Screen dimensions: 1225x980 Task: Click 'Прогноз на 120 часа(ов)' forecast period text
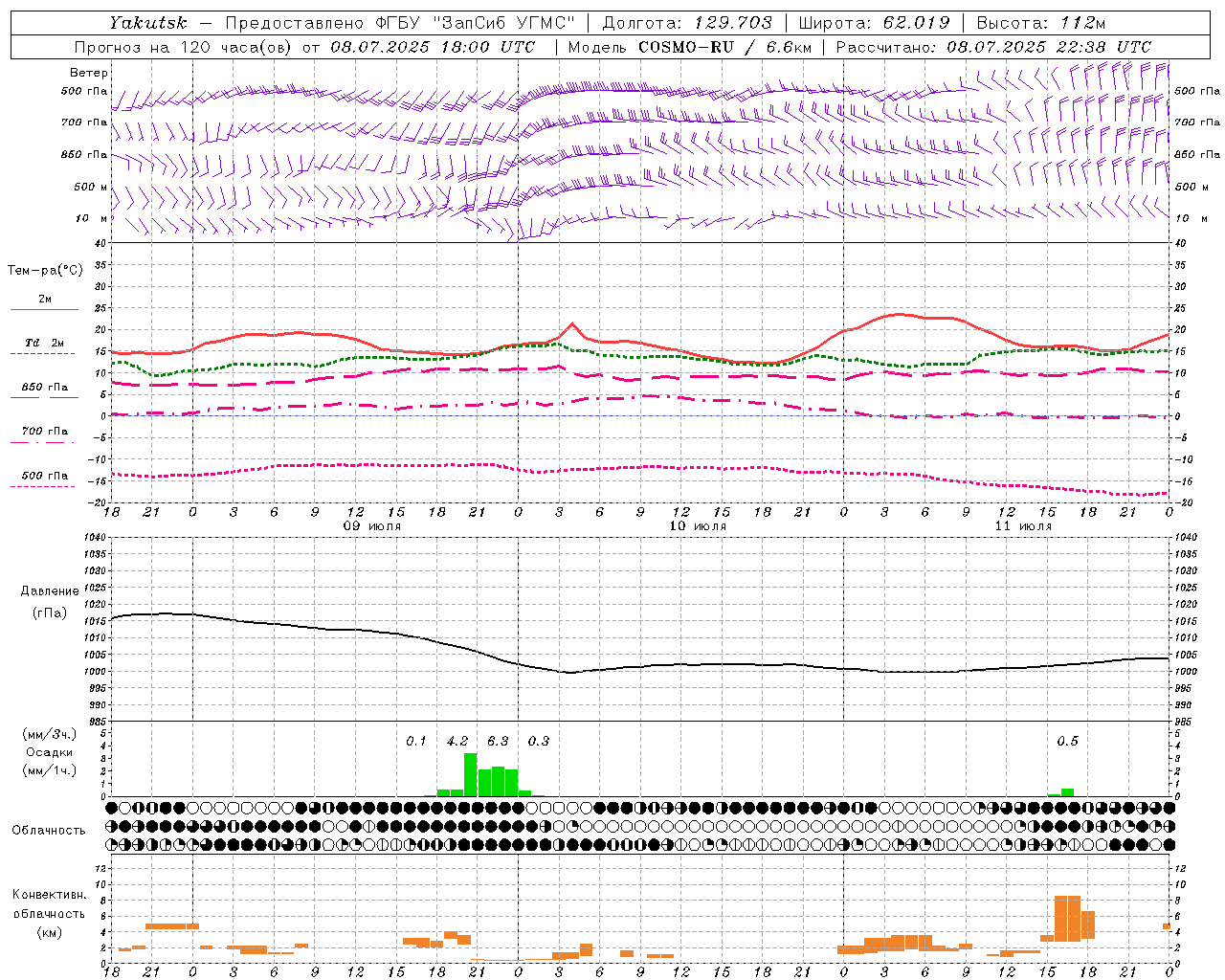[x=183, y=47]
